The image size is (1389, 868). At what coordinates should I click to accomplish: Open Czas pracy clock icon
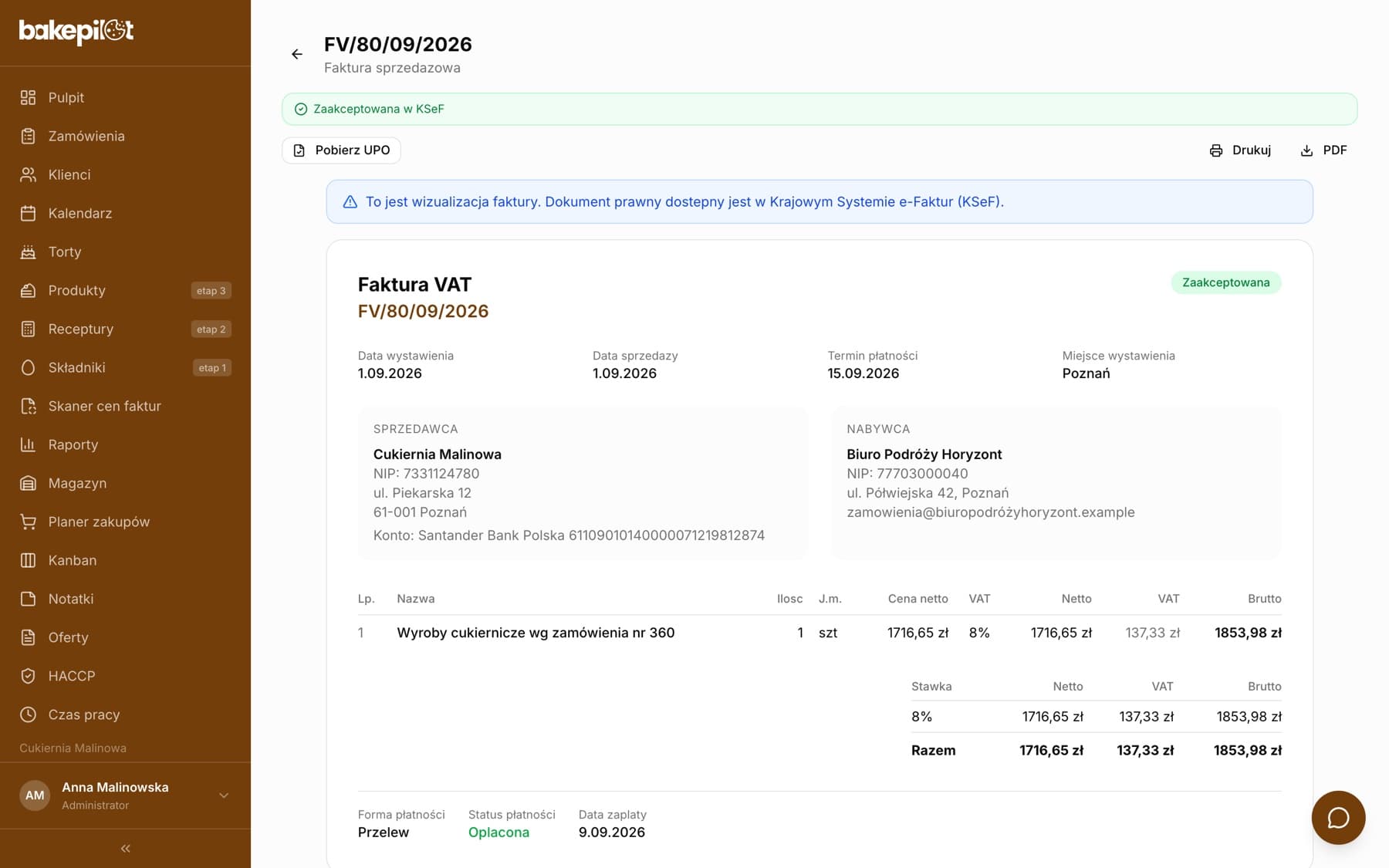(28, 714)
